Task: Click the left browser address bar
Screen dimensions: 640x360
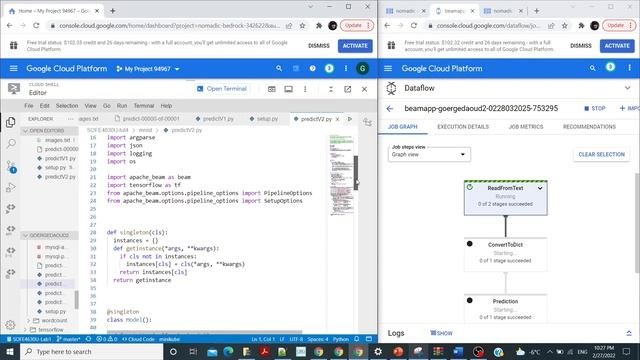Action: (x=169, y=25)
